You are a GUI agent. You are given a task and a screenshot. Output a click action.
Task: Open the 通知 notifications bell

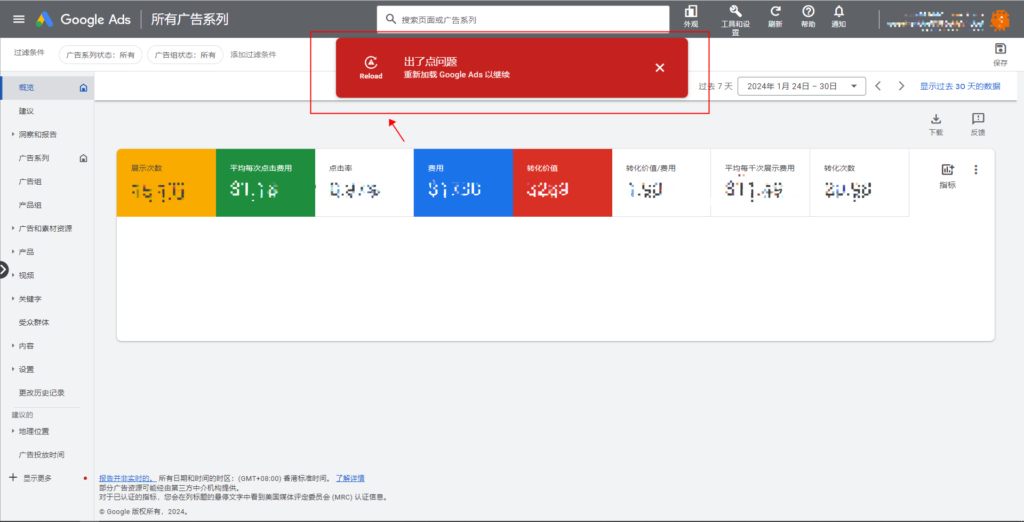click(839, 11)
